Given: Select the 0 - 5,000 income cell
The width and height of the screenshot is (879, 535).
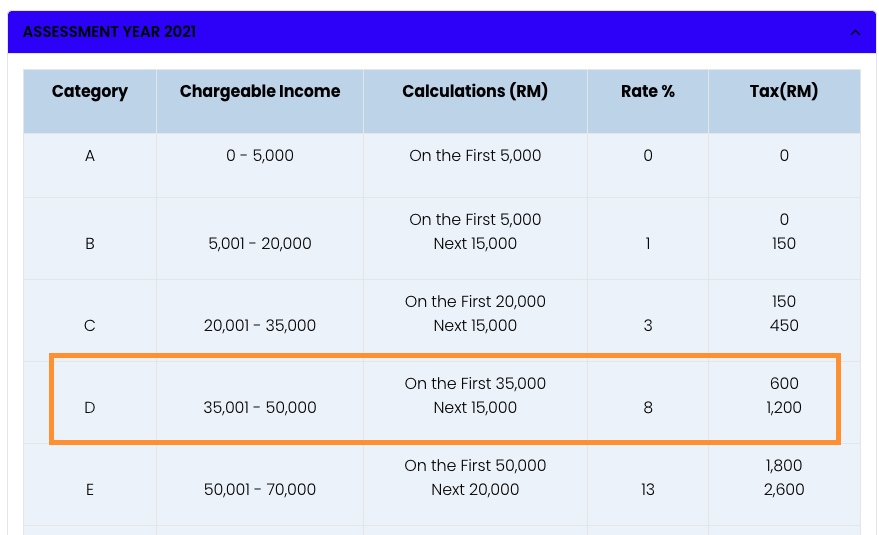Looking at the screenshot, I should [260, 155].
